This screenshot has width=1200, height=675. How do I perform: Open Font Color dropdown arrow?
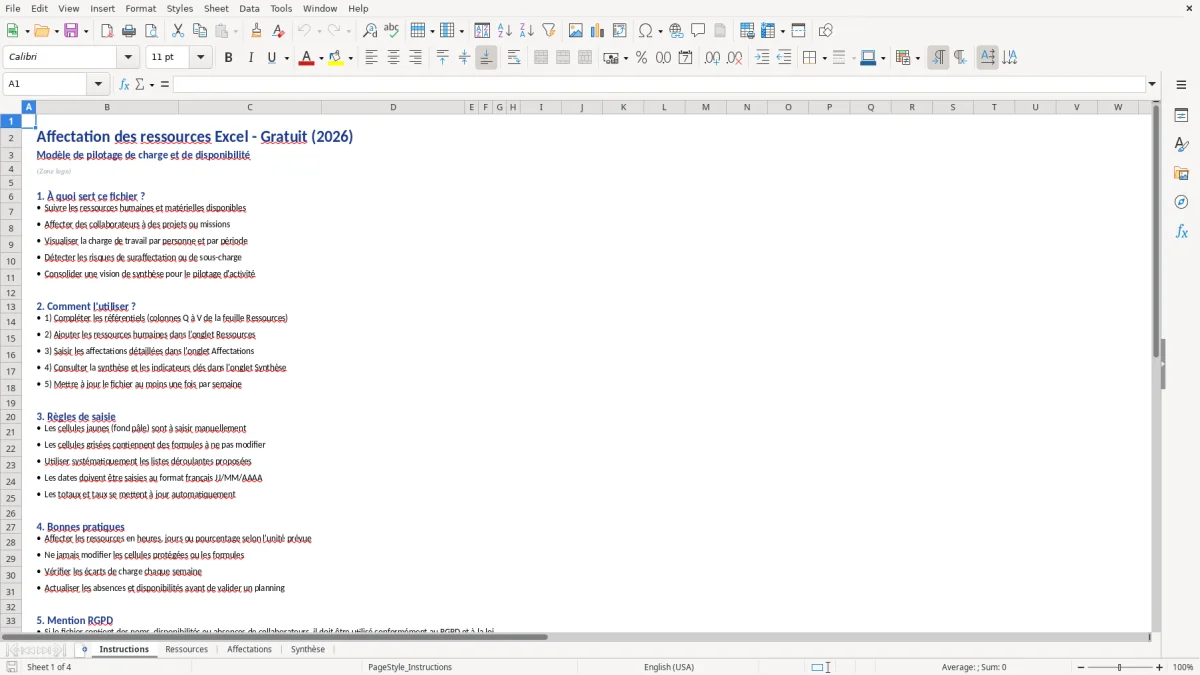click(x=320, y=58)
